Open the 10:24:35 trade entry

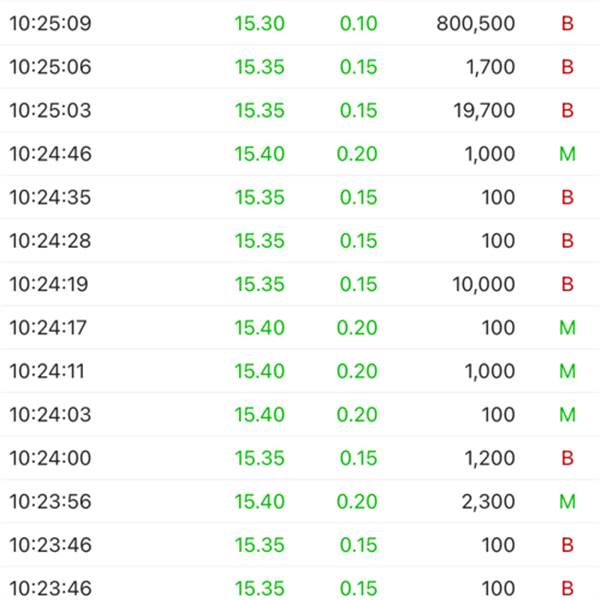pyautogui.click(x=300, y=197)
